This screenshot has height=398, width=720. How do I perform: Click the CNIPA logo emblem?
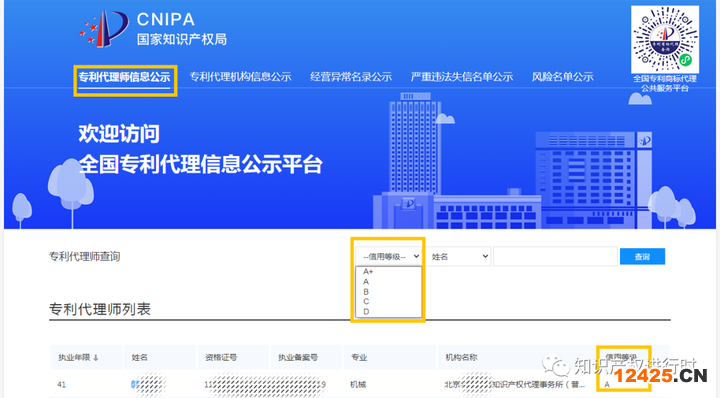(104, 28)
